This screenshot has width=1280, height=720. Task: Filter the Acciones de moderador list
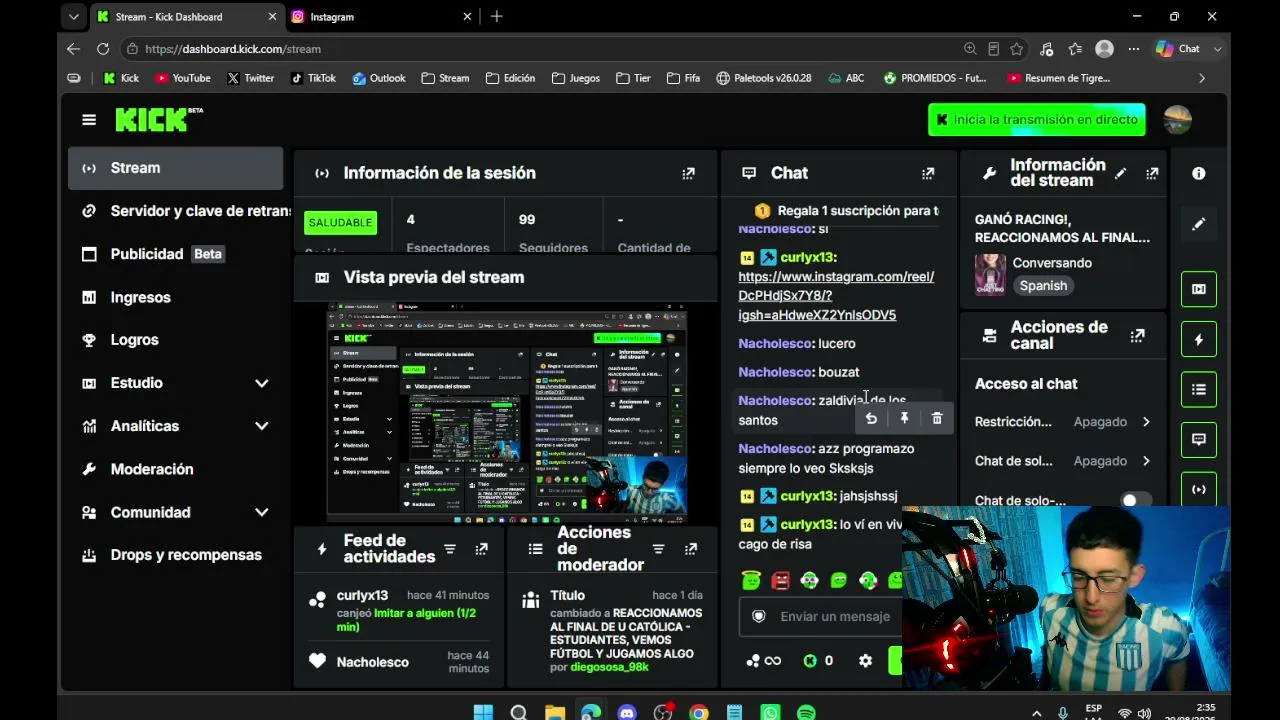coord(659,549)
